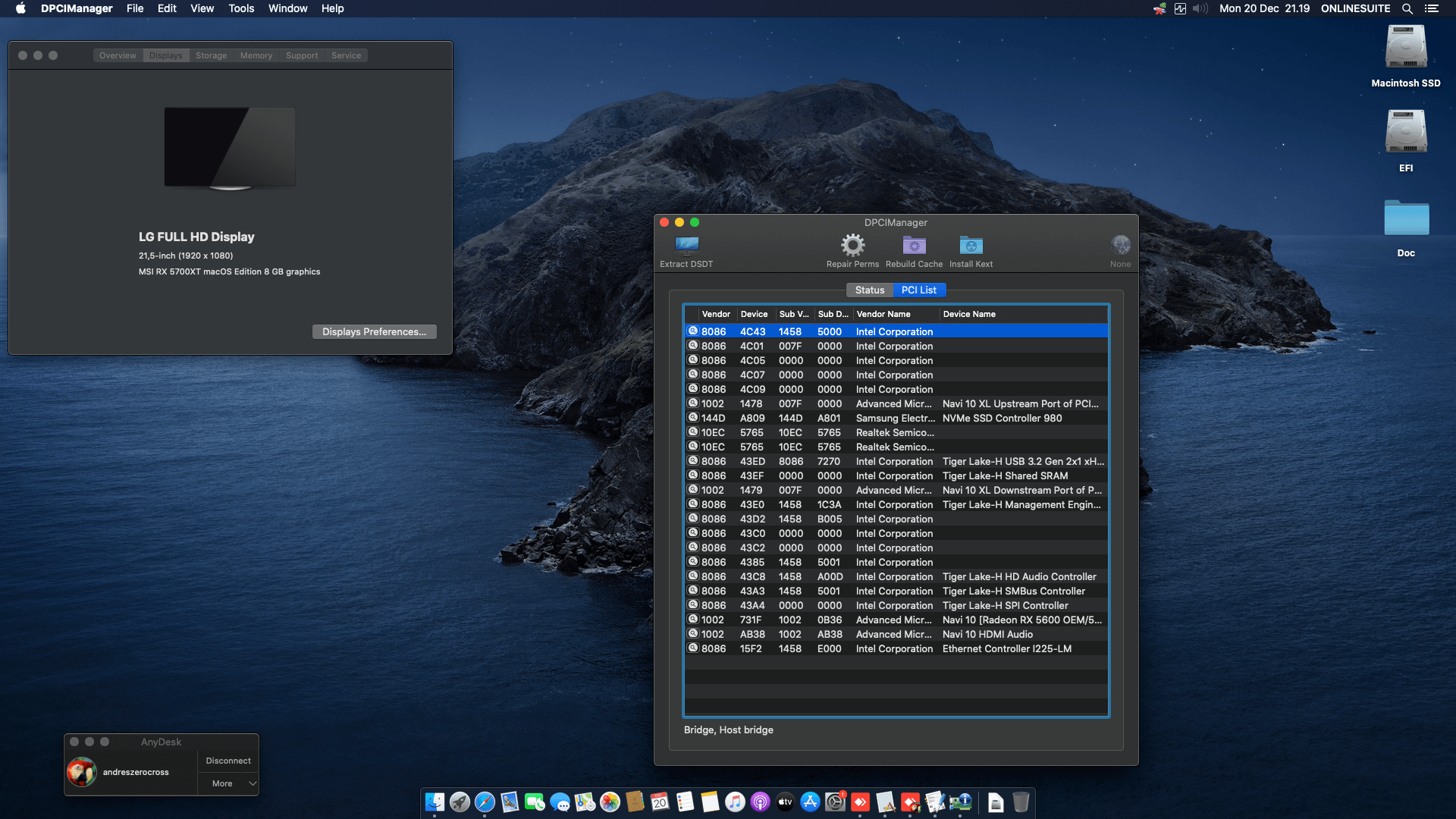The image size is (1456, 819).
Task: Open Podcasts from the dock
Action: [760, 802]
